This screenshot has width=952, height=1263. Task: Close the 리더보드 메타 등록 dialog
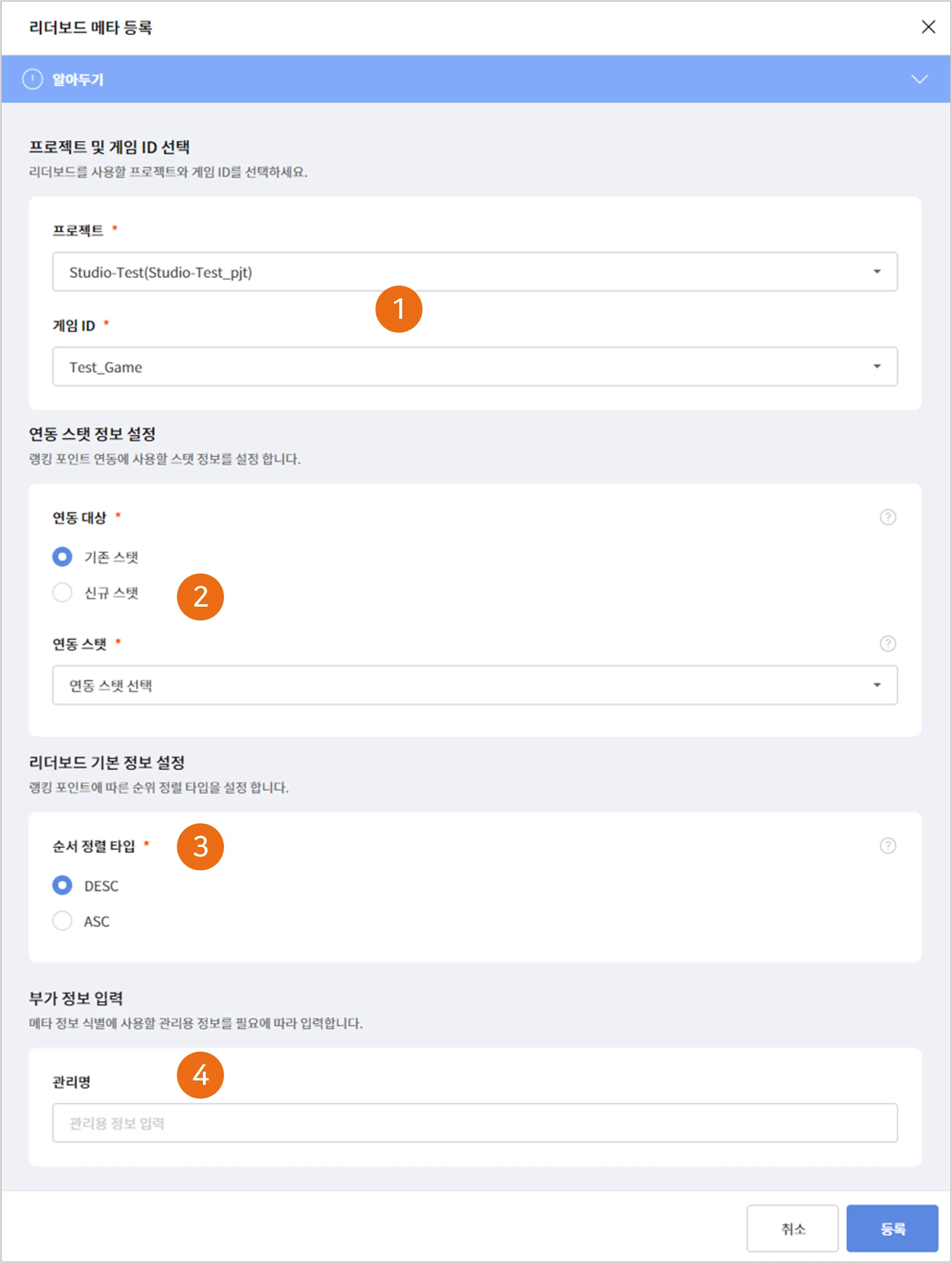tap(928, 27)
